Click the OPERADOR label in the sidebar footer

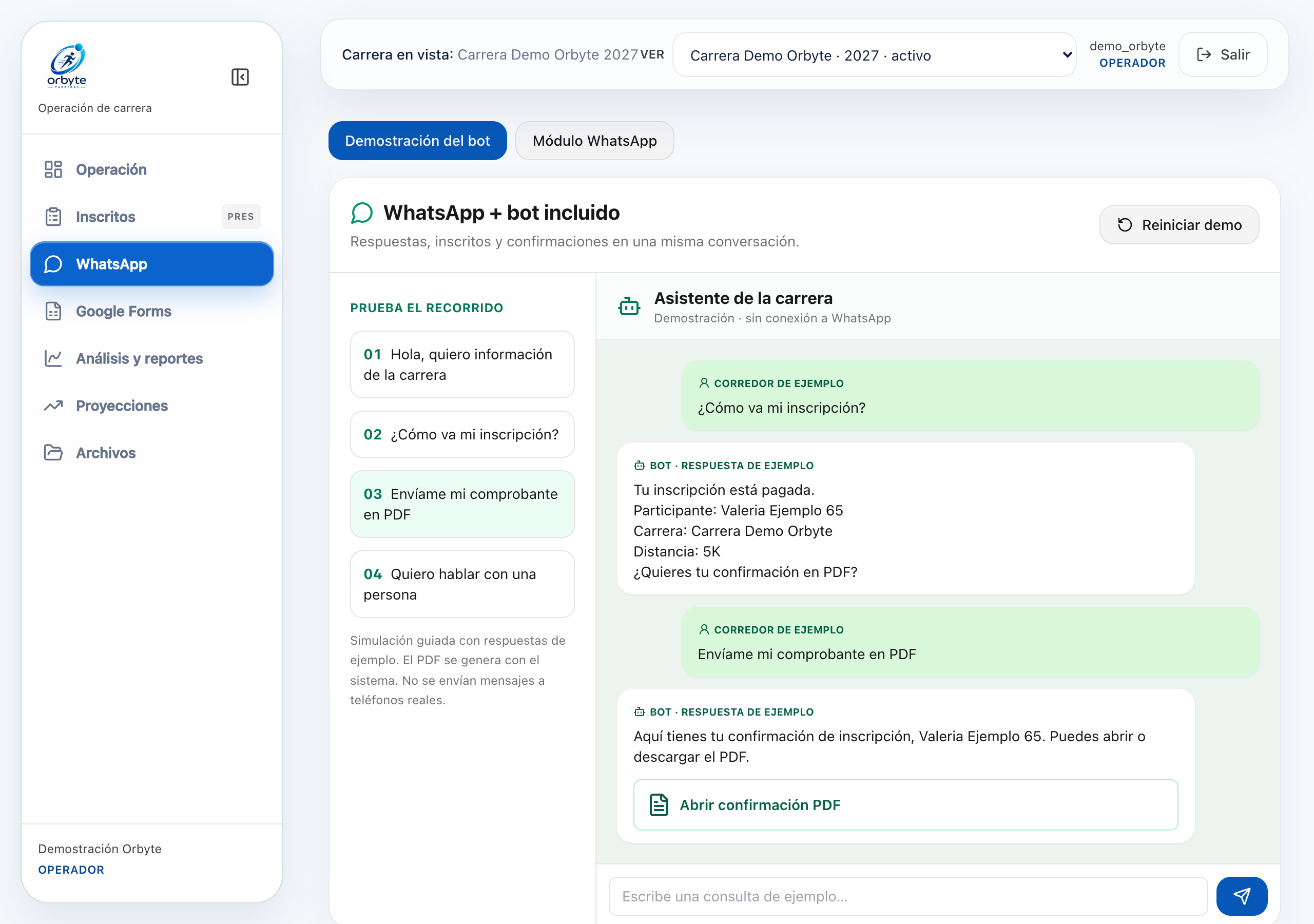pyautogui.click(x=71, y=870)
